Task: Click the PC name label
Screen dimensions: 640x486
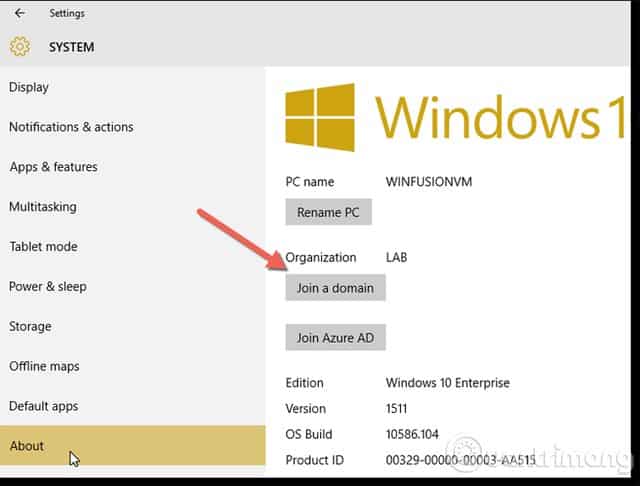Action: point(310,182)
